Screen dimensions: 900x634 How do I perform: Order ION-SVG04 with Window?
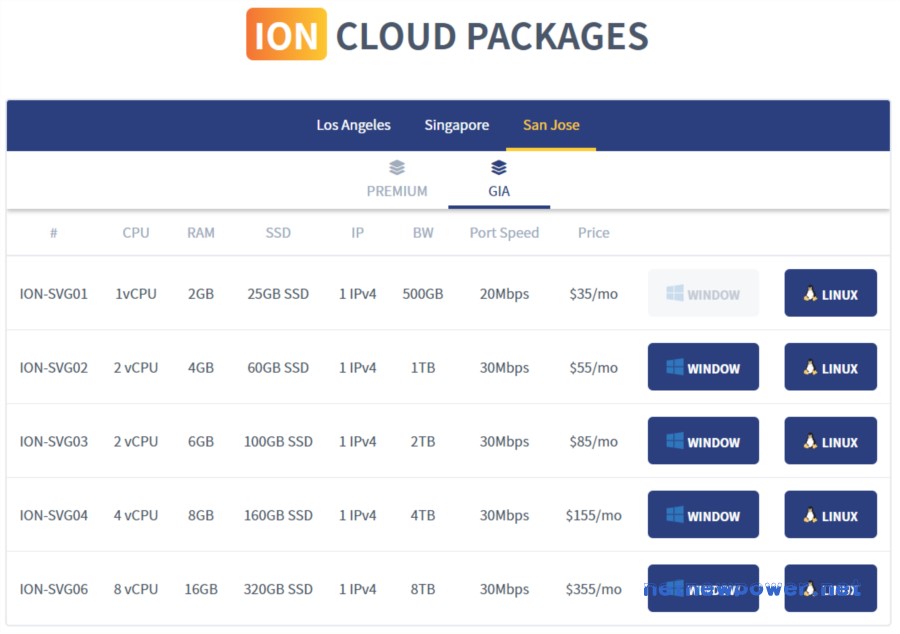point(703,515)
